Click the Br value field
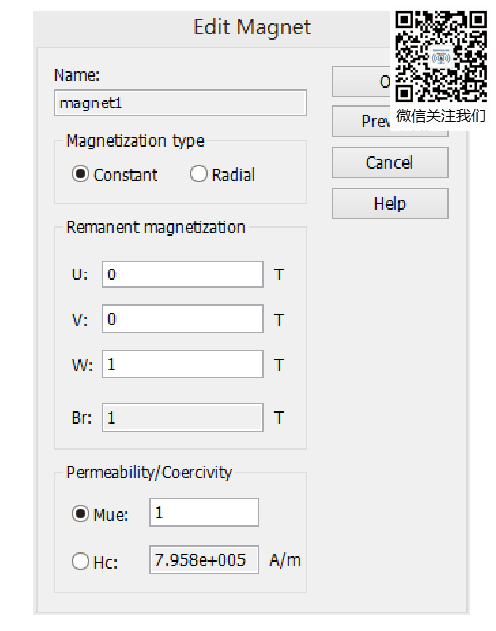Image resolution: width=496 pixels, height=631 pixels. pyautogui.click(x=183, y=418)
